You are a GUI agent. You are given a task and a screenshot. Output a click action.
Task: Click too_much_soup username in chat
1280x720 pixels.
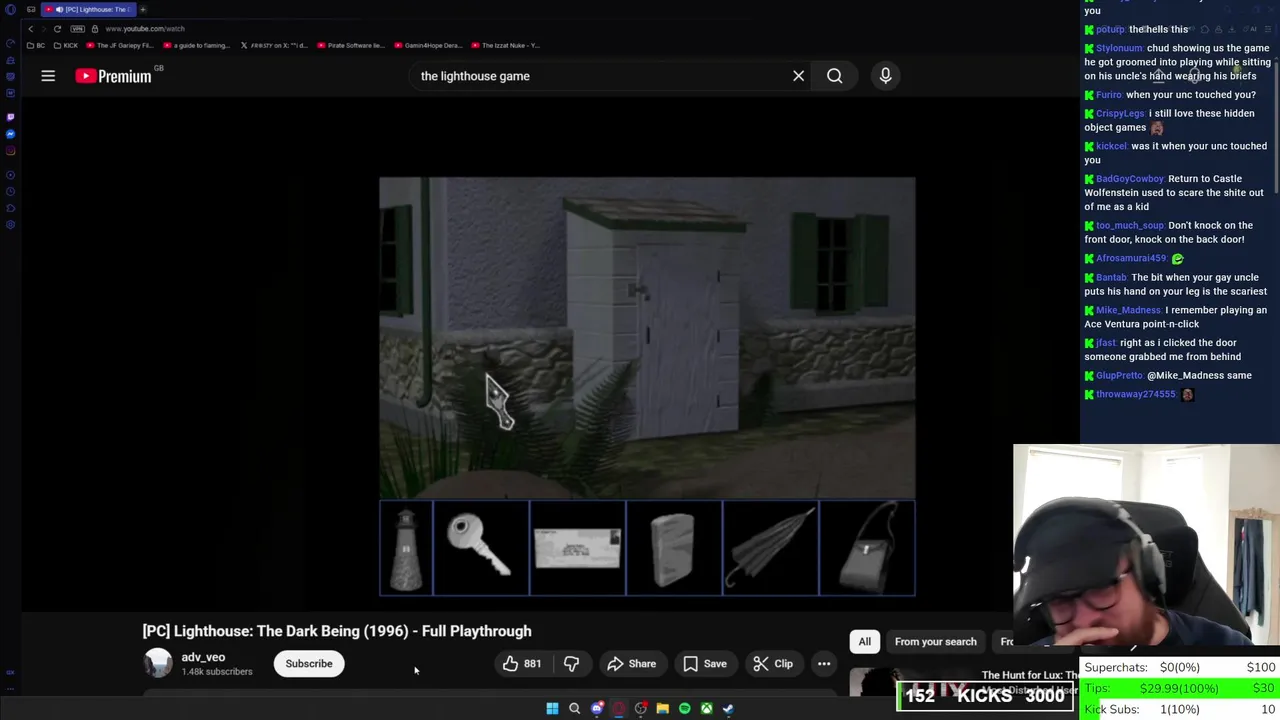(1130, 226)
